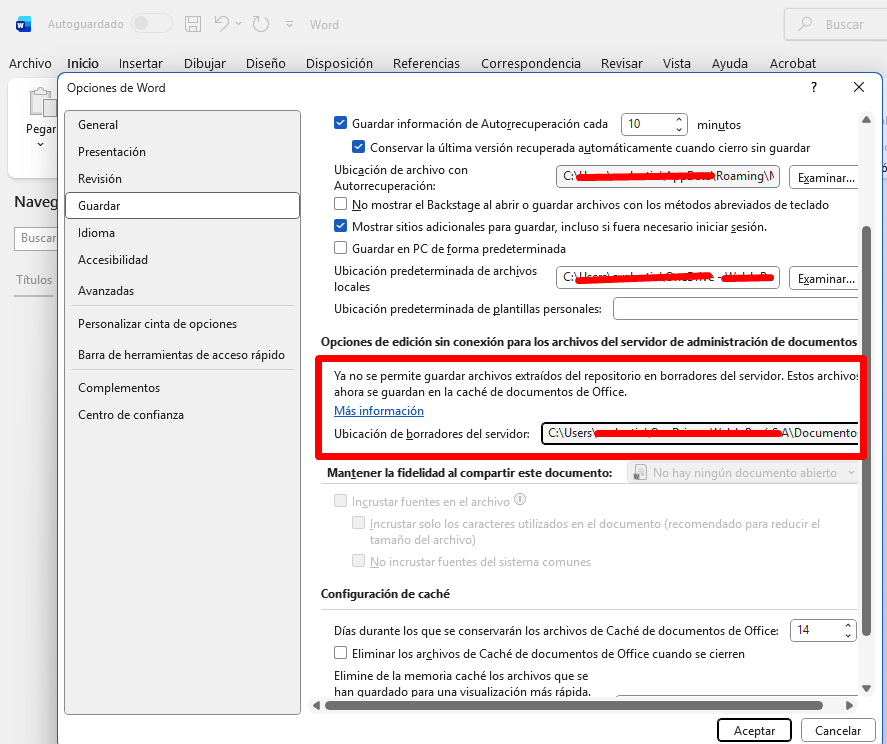This screenshot has height=744, width=887.
Task: Open the Disposición ribbon tab
Action: (339, 63)
